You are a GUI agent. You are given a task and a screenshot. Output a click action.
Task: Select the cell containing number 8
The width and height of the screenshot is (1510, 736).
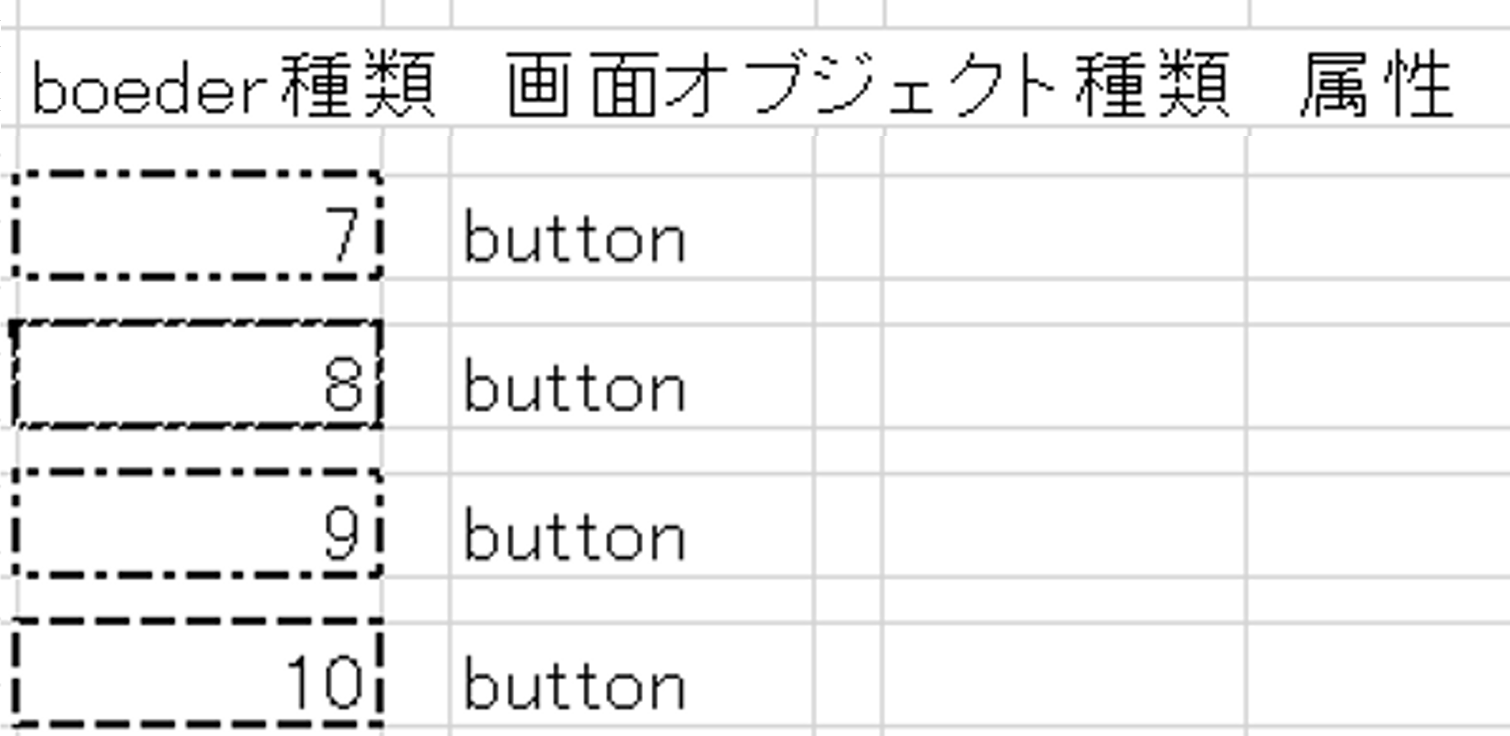click(198, 375)
